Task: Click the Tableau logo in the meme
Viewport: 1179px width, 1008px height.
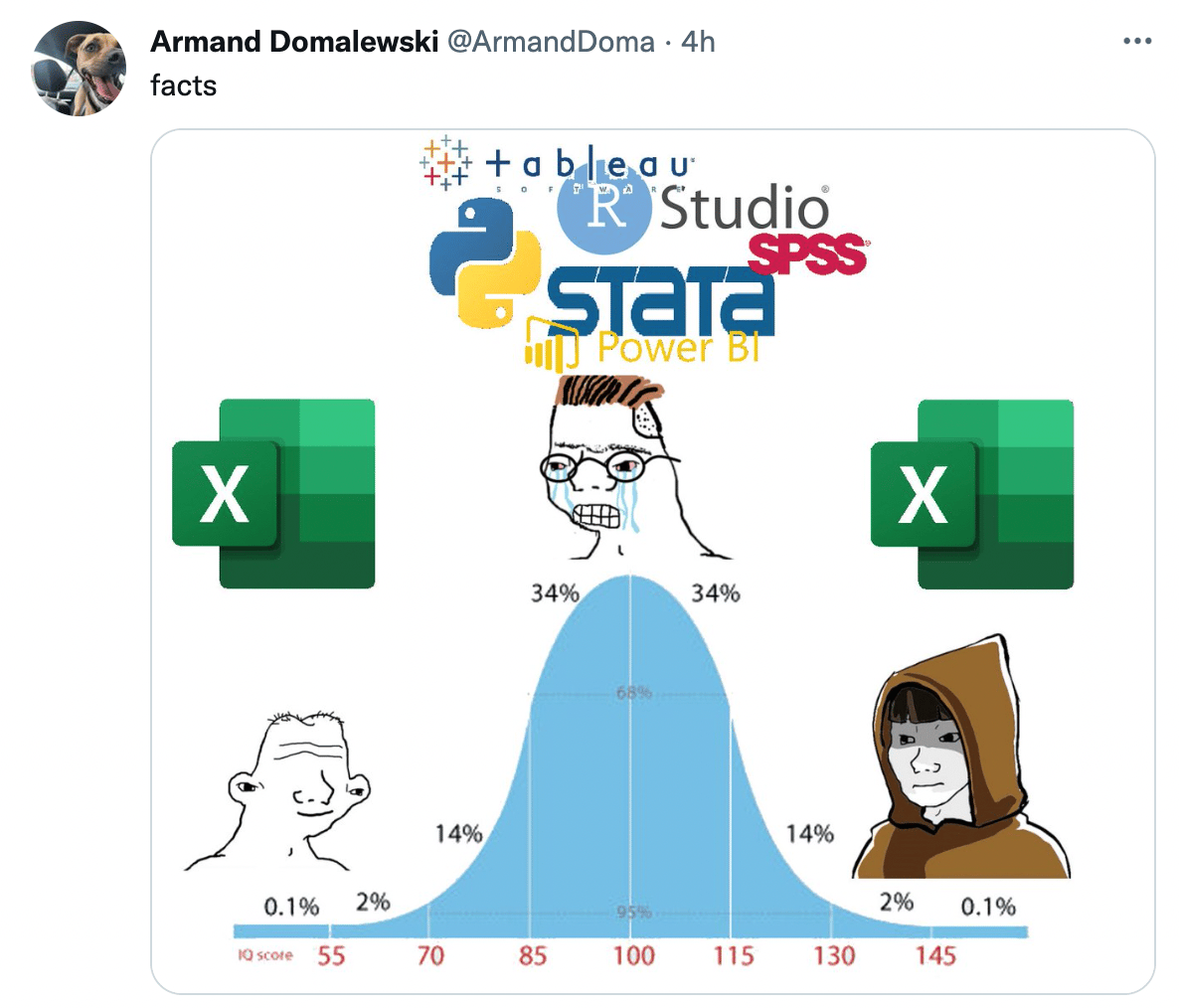Action: [x=557, y=162]
